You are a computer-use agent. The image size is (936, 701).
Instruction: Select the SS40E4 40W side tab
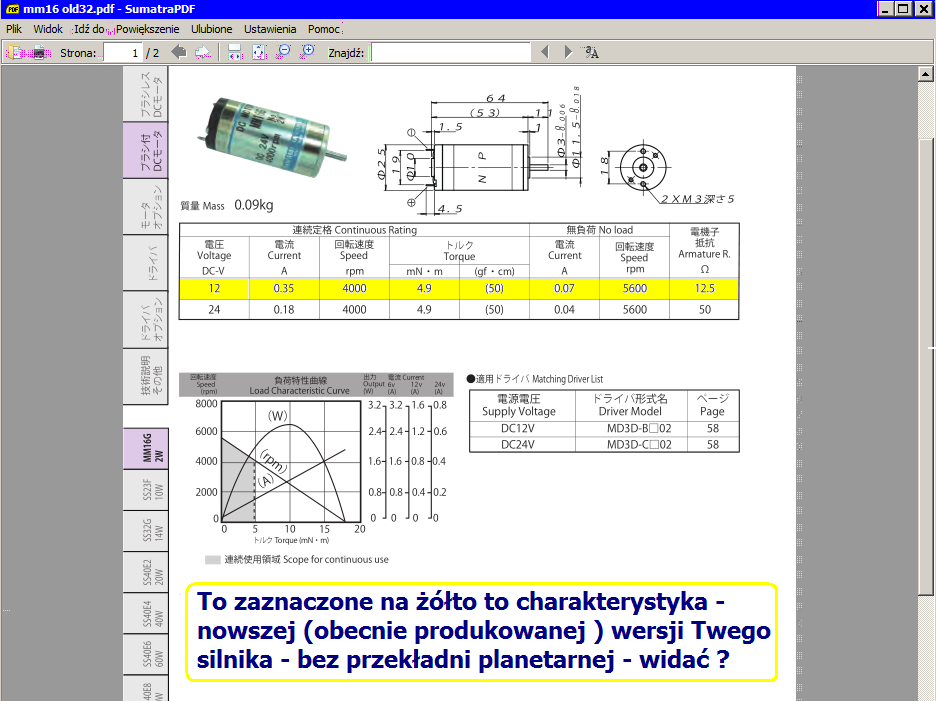pyautogui.click(x=146, y=613)
